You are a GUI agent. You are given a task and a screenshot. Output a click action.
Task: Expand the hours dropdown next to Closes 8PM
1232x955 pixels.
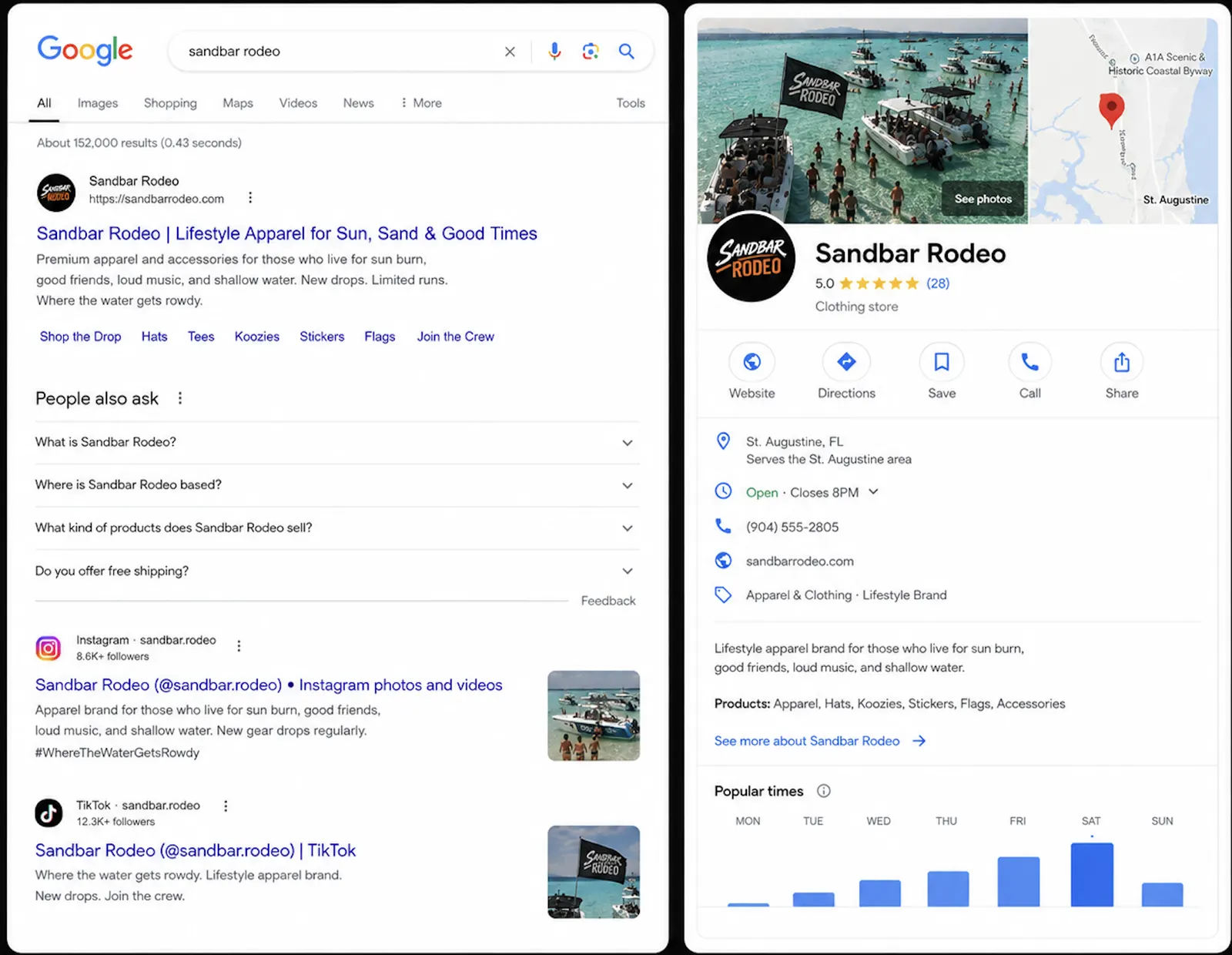873,491
